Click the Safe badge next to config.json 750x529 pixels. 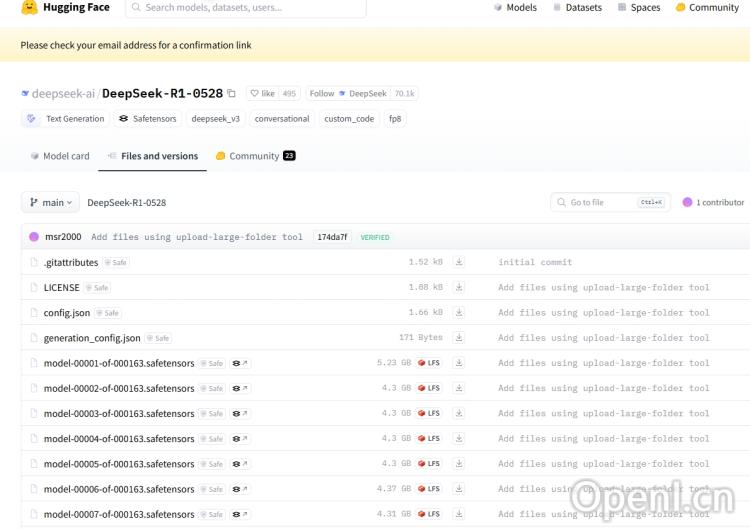point(108,313)
